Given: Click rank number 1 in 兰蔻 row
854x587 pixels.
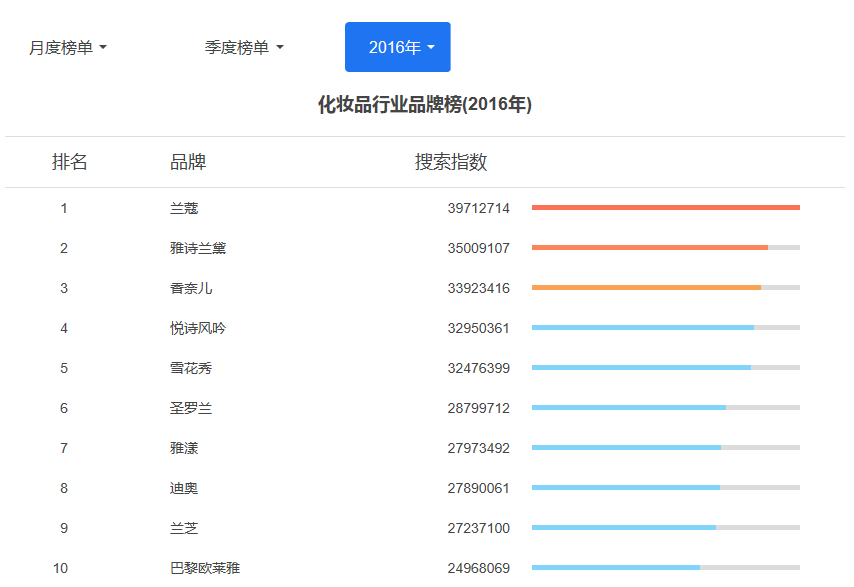Looking at the screenshot, I should click(64, 208).
